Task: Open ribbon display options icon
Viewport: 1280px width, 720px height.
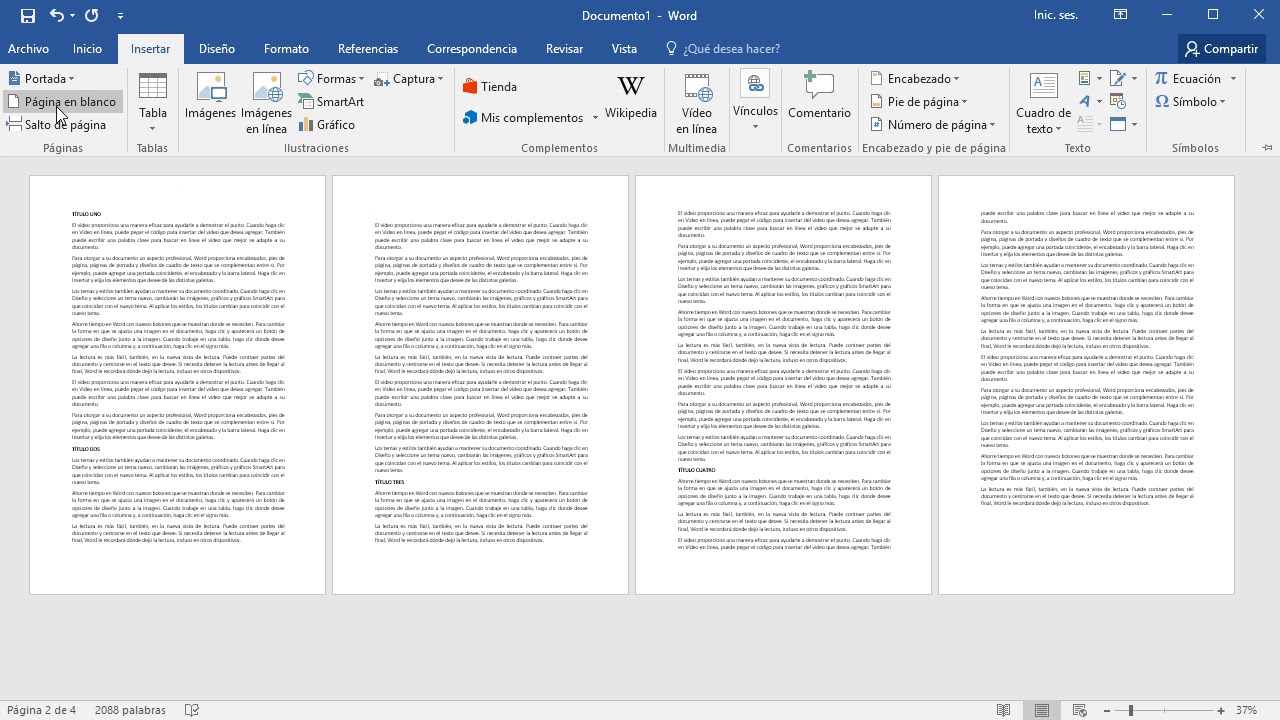Action: pos(1121,15)
